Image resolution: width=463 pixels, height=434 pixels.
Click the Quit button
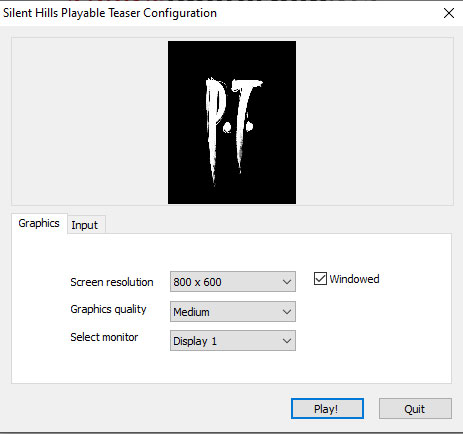415,409
